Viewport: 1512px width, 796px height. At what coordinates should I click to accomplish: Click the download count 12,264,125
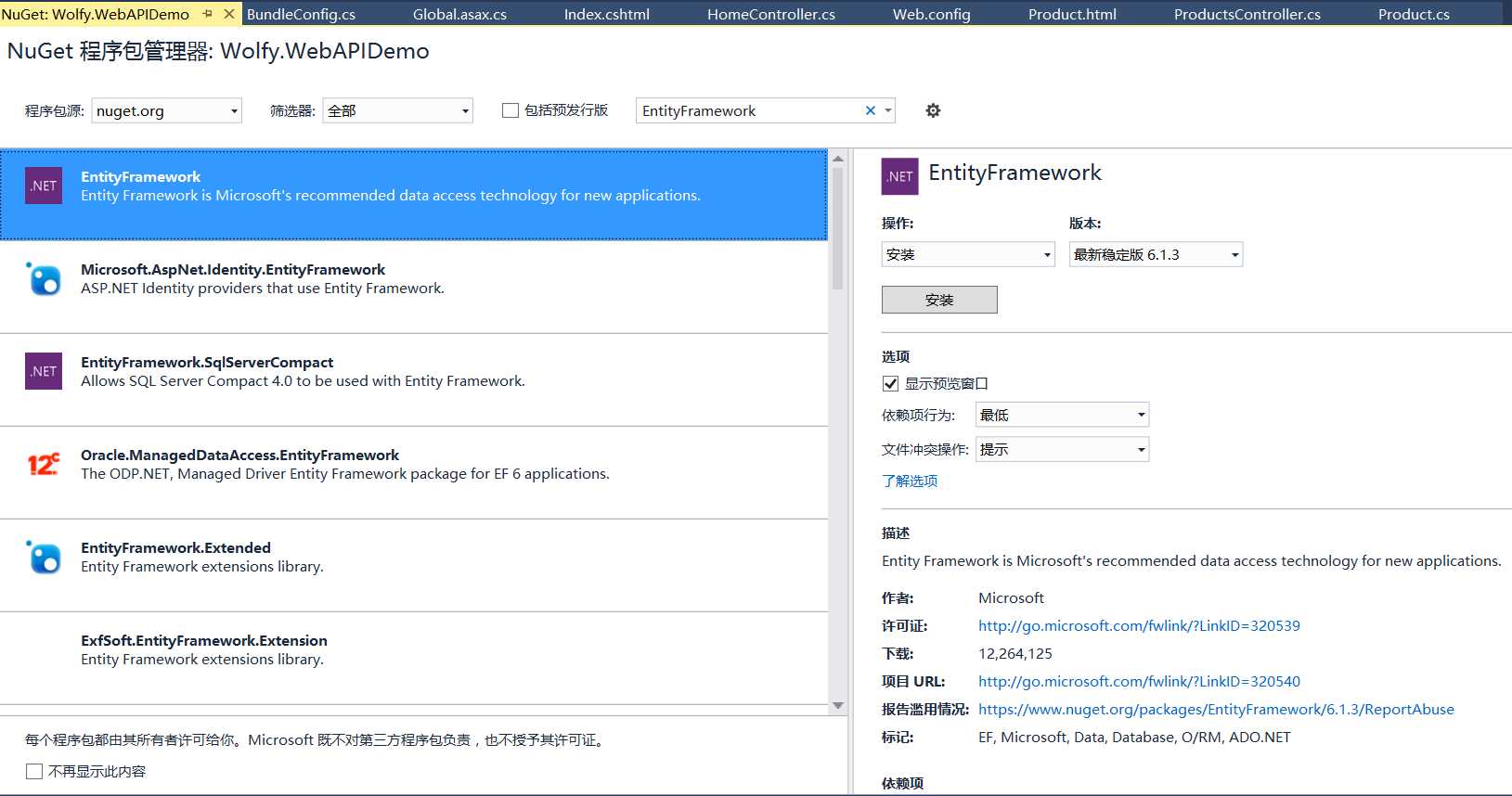coord(1015,653)
